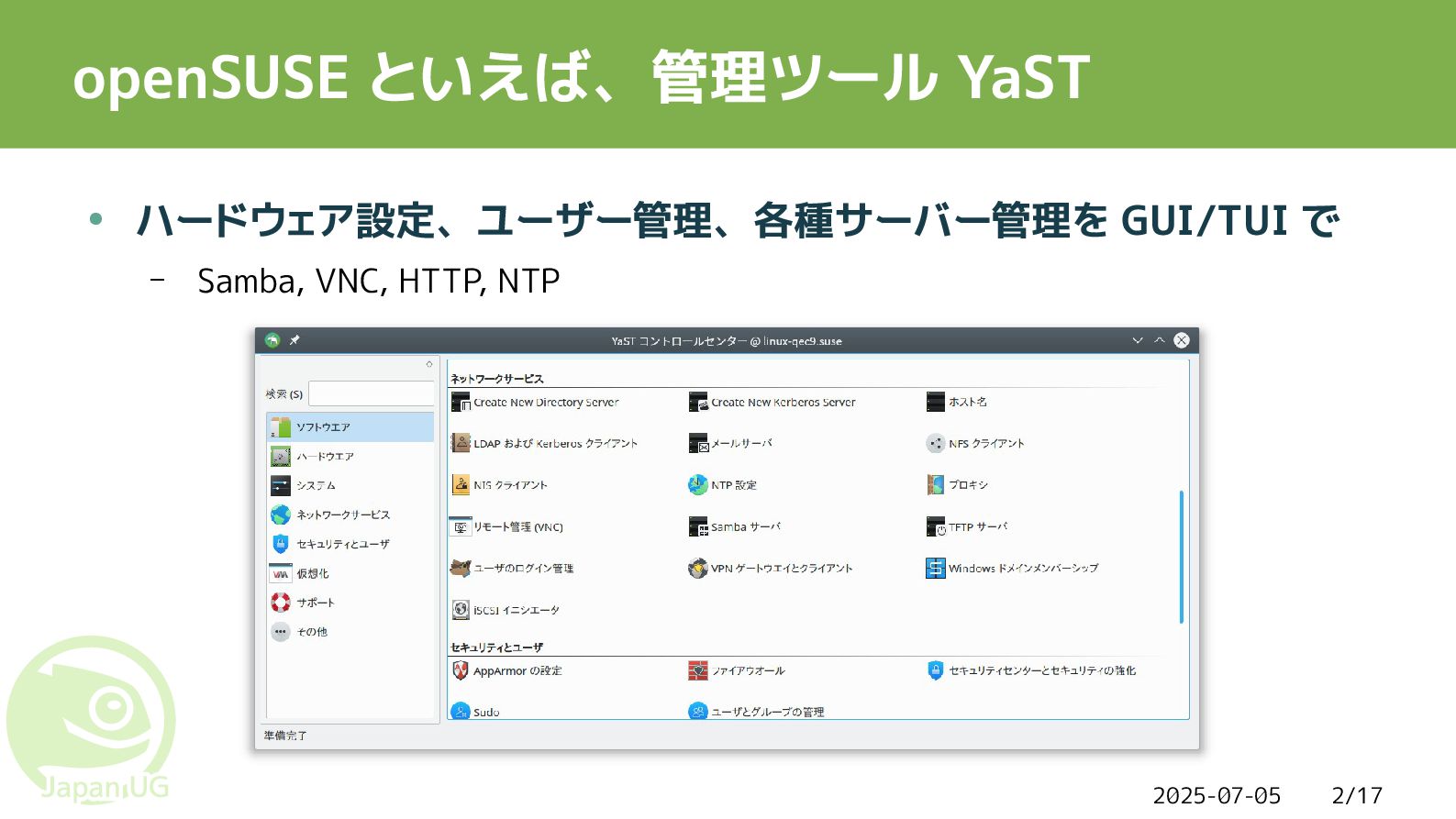The image size is (1456, 819).
Task: Click the セキュリティとユーザ section heading
Action: pos(497,647)
